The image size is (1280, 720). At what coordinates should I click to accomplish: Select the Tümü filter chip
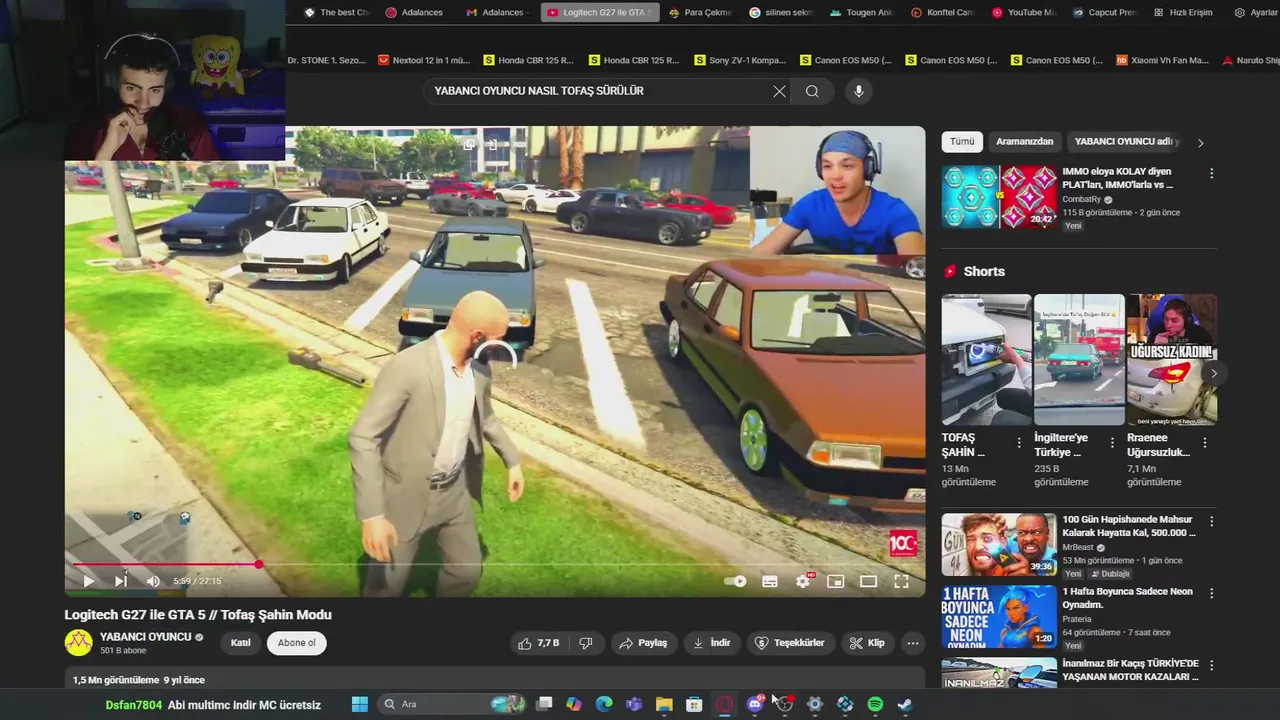[x=962, y=142]
